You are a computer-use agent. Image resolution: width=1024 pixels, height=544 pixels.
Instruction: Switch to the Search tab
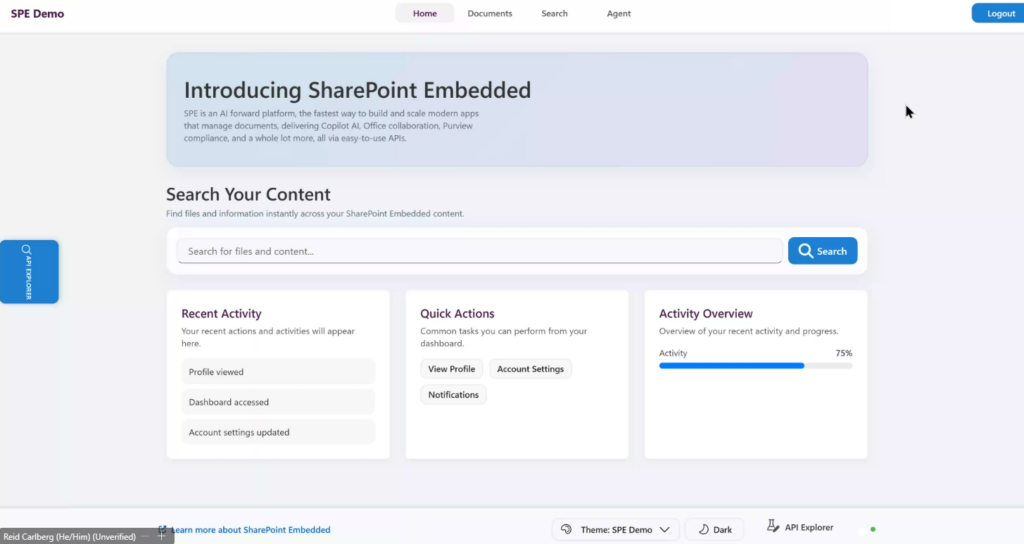(554, 13)
